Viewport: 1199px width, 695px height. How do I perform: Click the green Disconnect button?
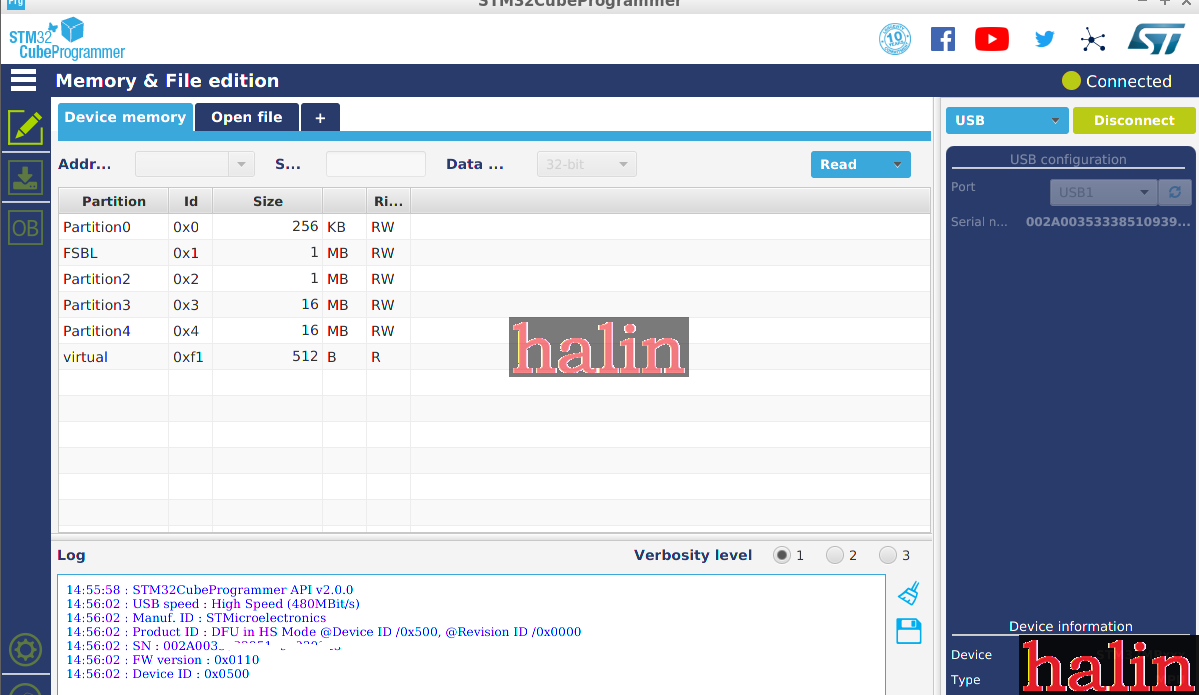click(1133, 121)
